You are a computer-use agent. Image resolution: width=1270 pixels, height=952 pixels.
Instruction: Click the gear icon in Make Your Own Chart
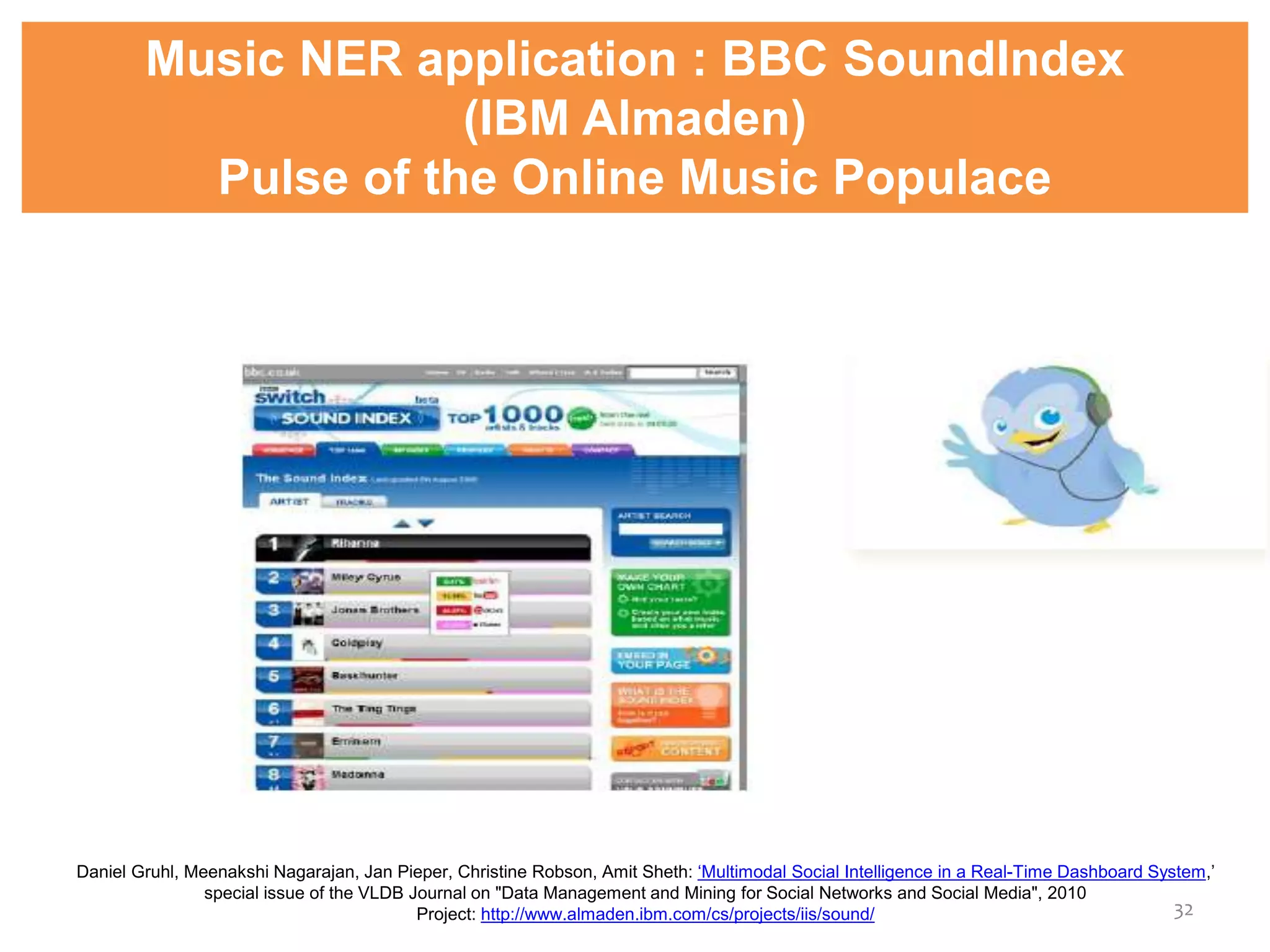click(710, 583)
